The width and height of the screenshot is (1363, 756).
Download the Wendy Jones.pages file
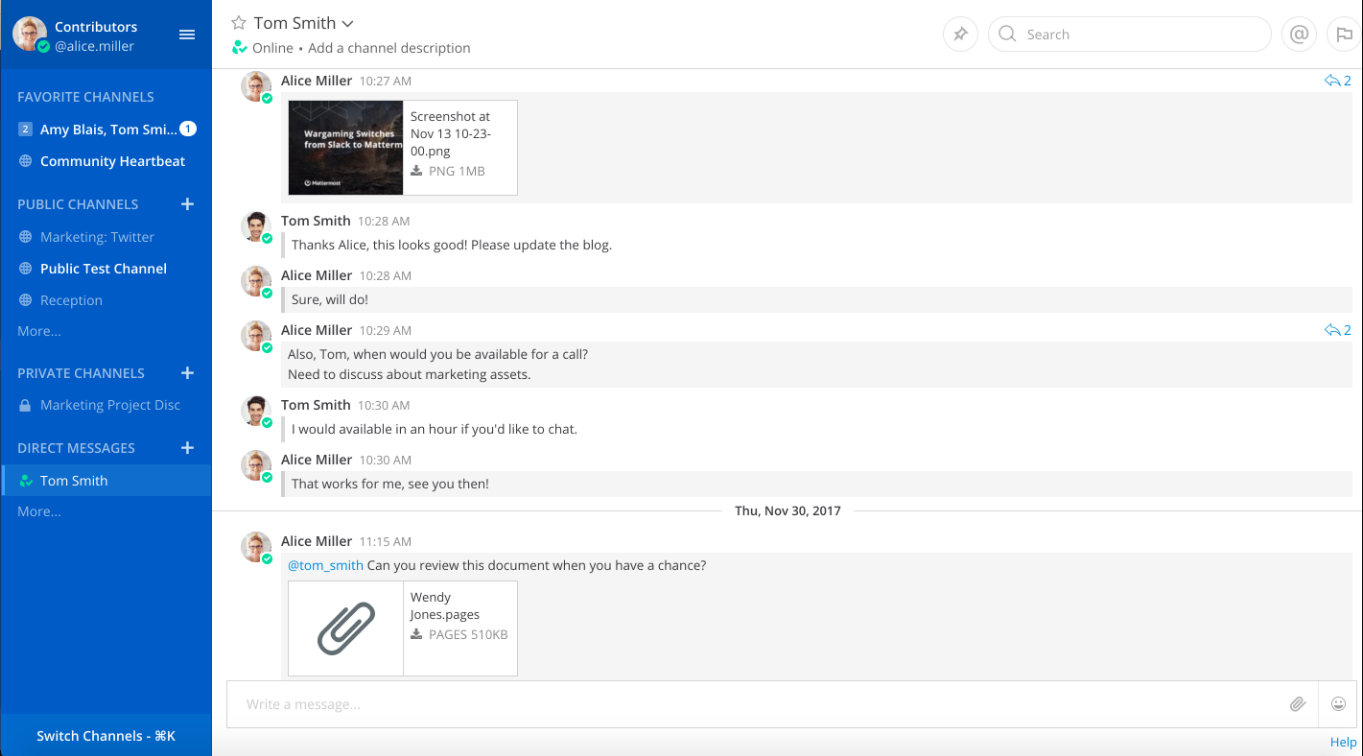coord(417,635)
